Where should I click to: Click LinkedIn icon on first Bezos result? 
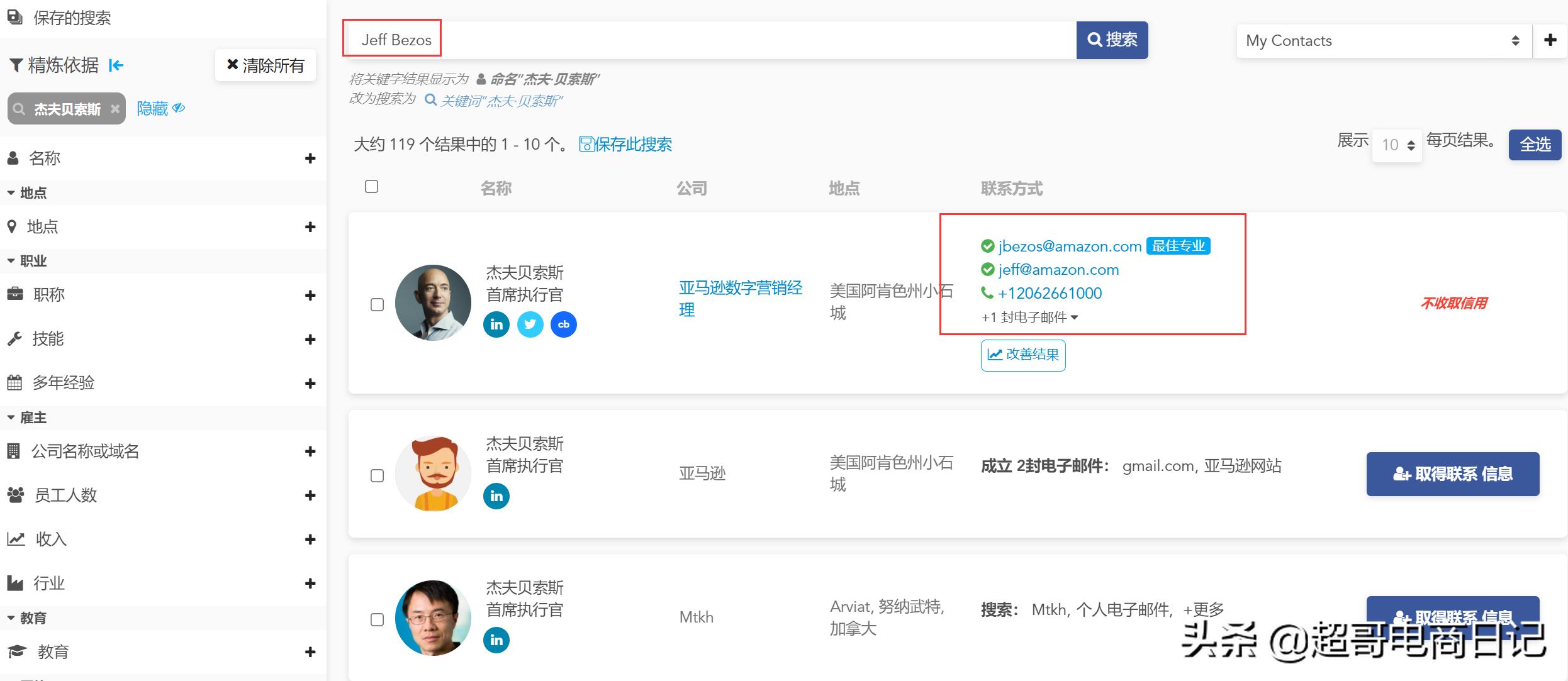click(x=496, y=324)
